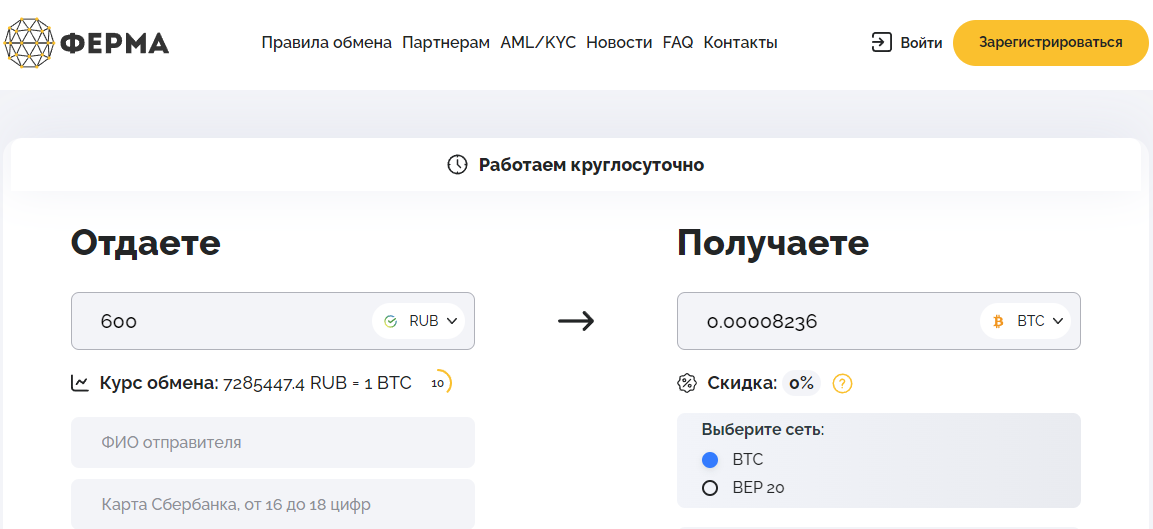Click the exchange rate value 7285447.4 RUB
Image resolution: width=1153 pixels, height=529 pixels.
point(317,383)
